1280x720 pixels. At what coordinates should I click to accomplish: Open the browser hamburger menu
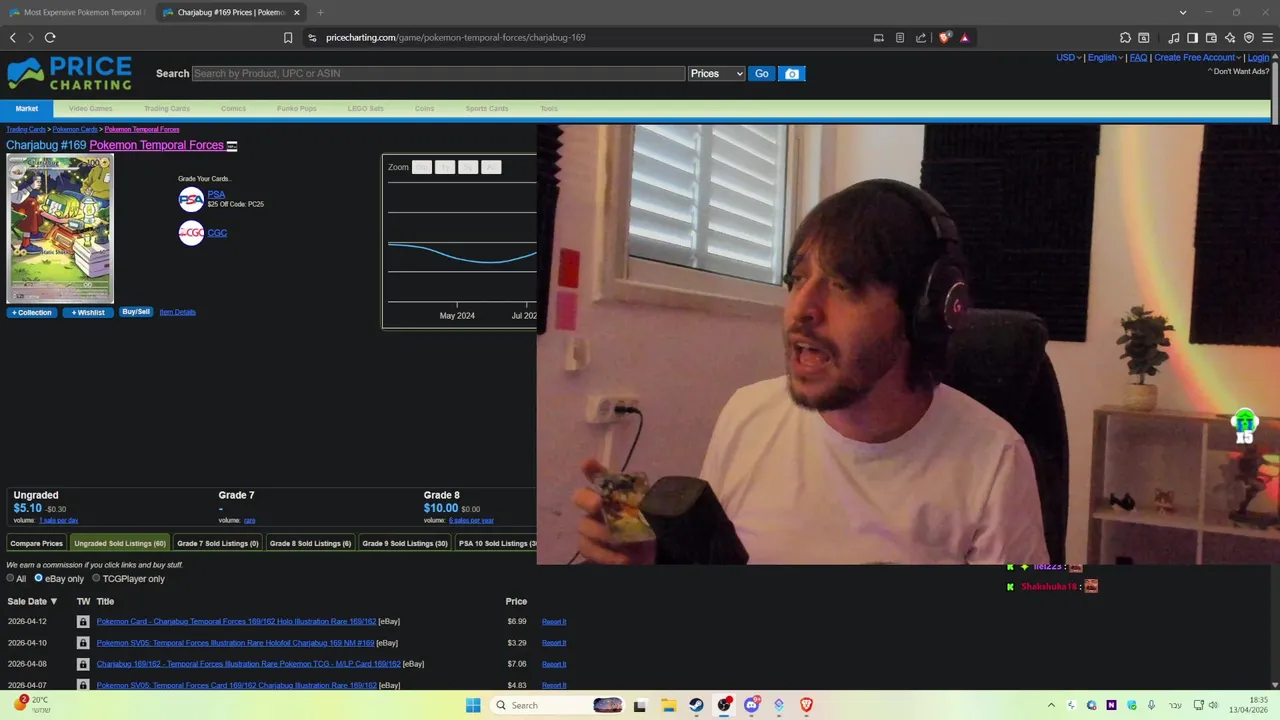coord(1267,37)
